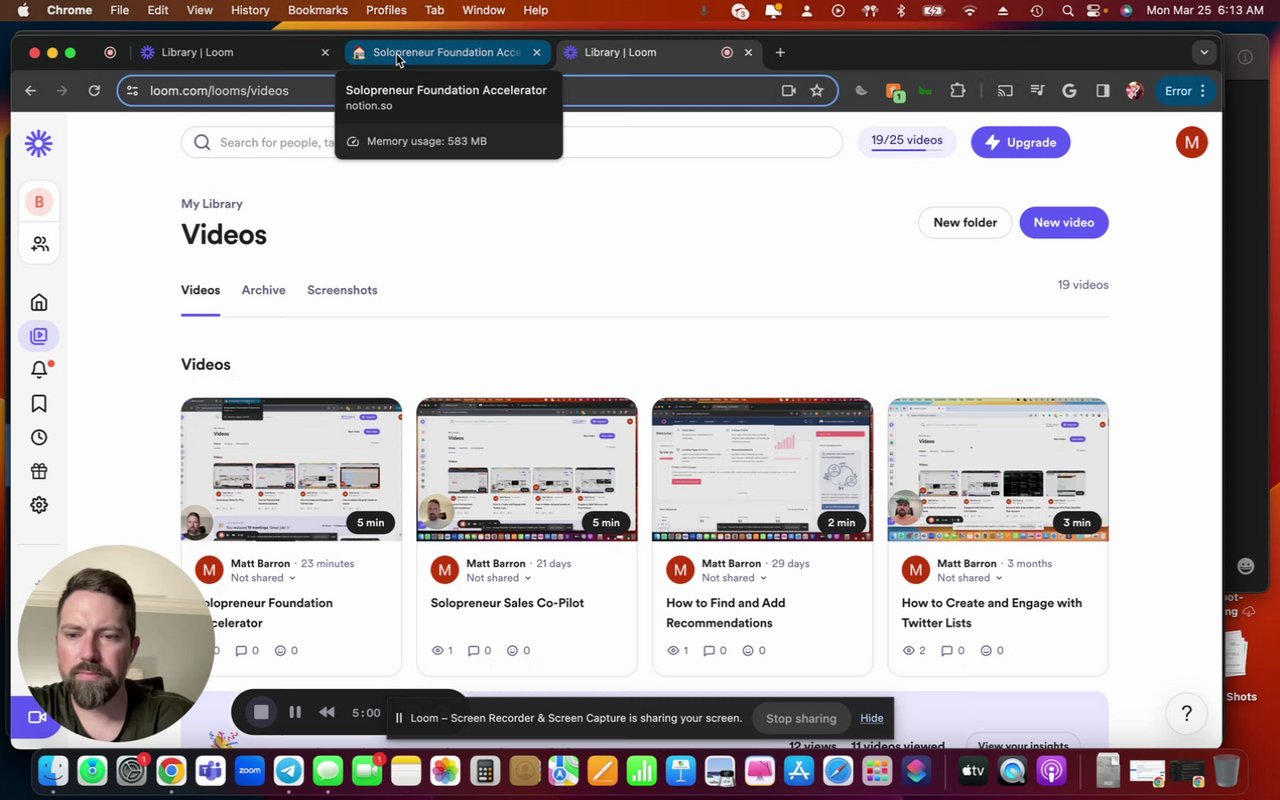Open the Profiles menu in the menu bar

(386, 10)
